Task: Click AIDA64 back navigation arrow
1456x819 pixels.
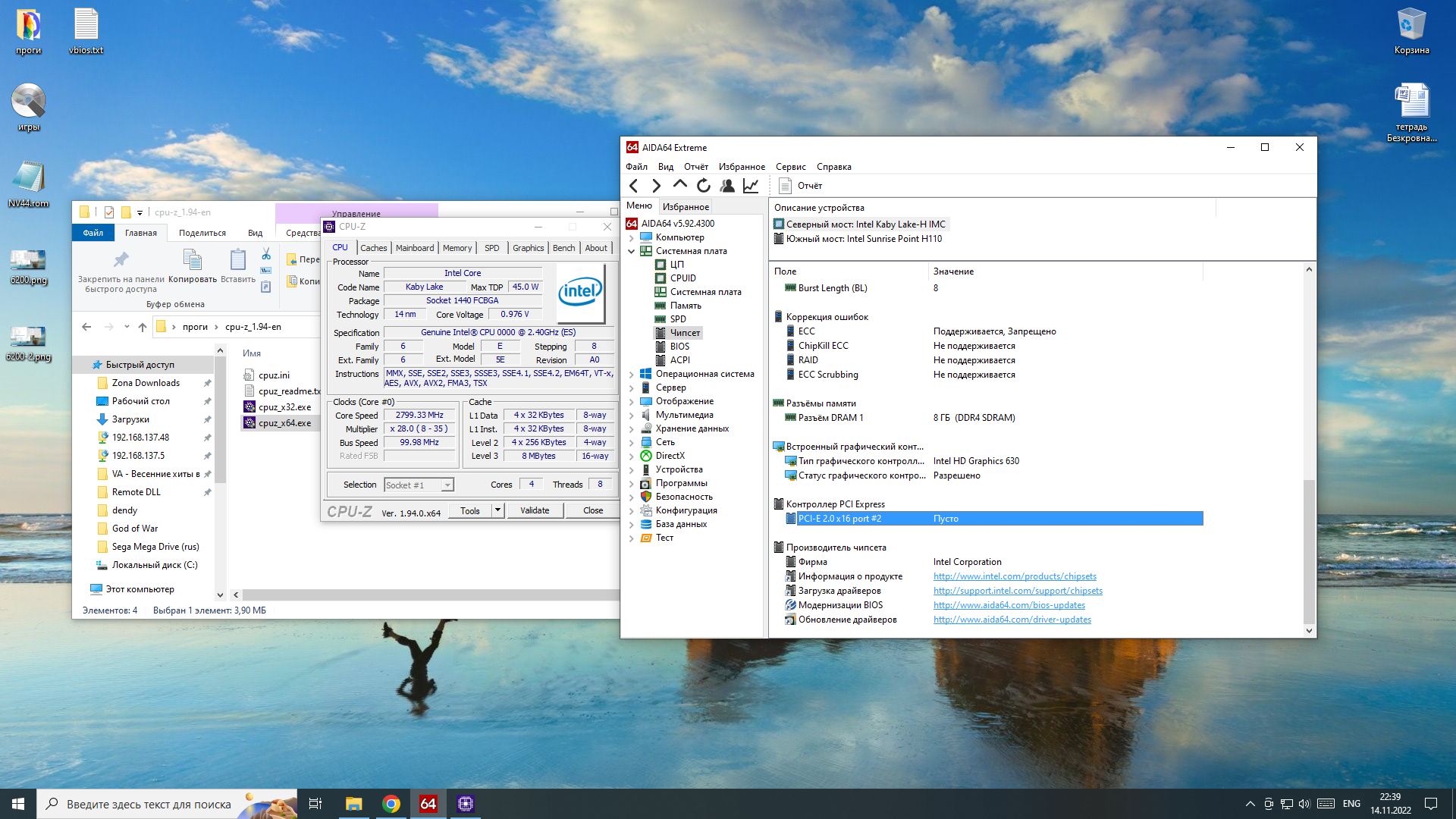Action: pyautogui.click(x=634, y=186)
